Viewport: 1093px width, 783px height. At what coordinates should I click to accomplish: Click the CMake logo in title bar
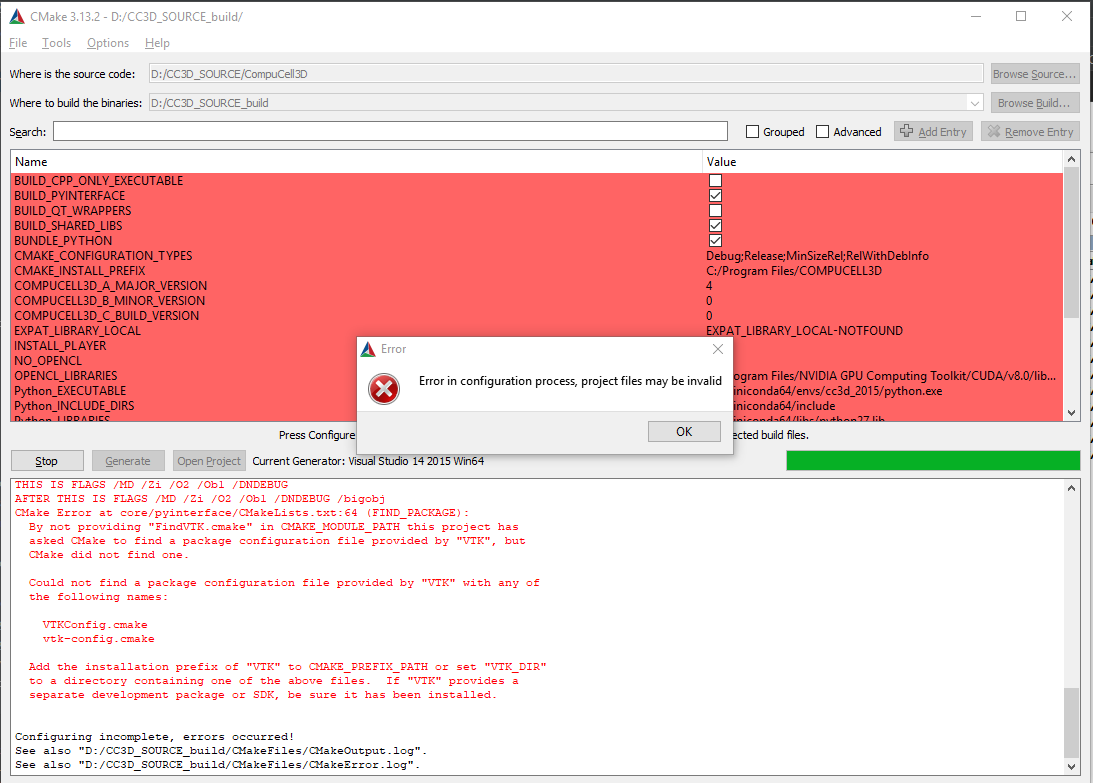[17, 17]
